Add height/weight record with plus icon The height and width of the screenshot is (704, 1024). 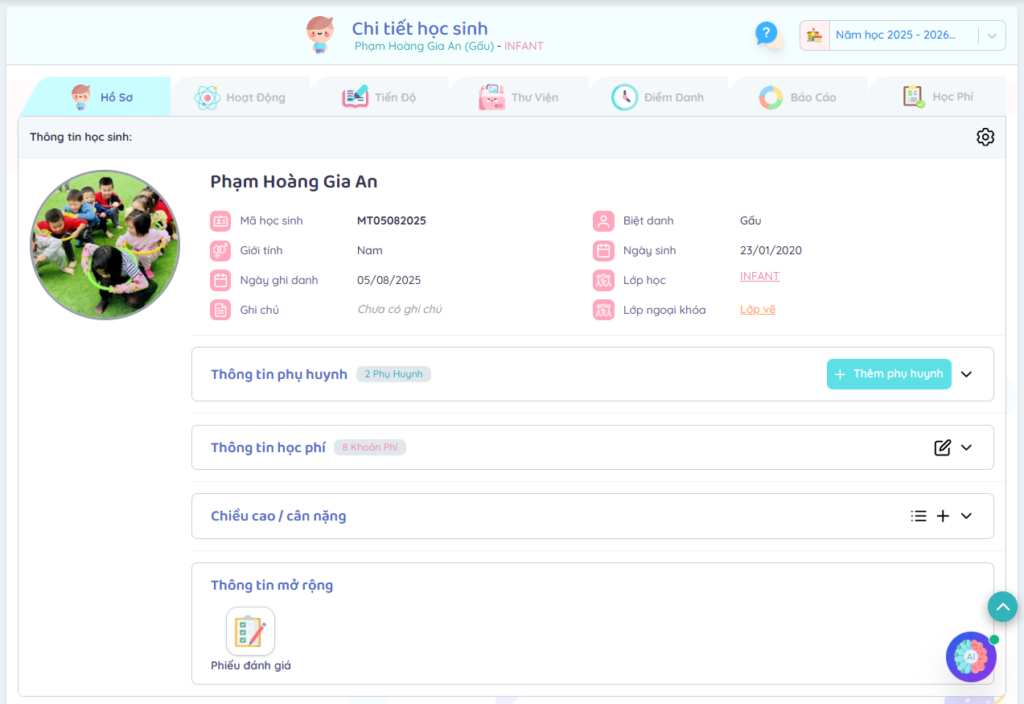[x=943, y=516]
